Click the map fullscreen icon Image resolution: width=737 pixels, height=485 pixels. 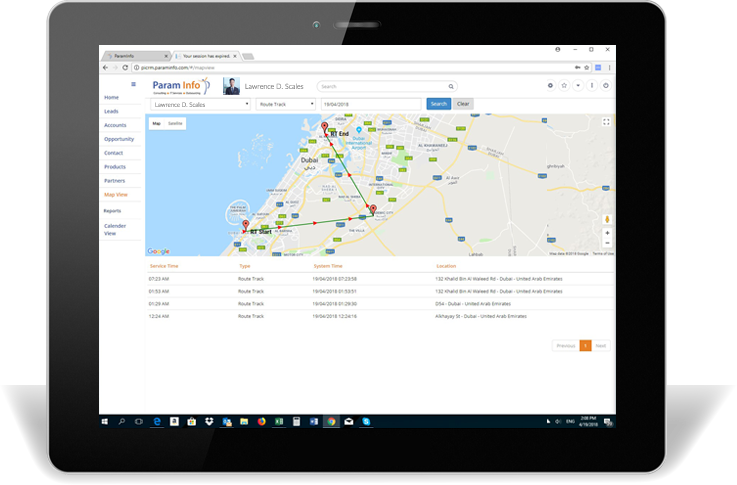[606, 122]
